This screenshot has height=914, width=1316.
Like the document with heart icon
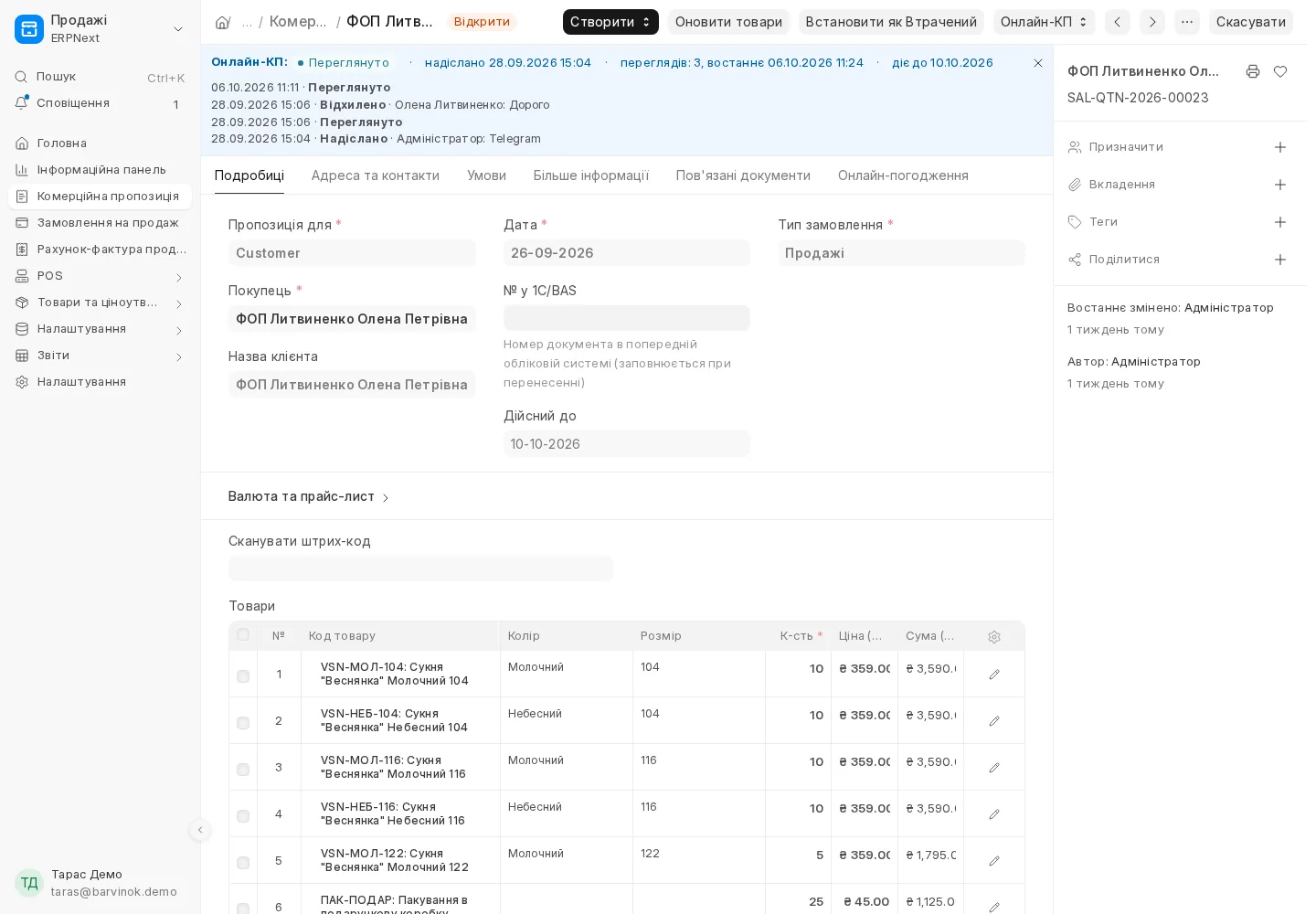(x=1280, y=71)
